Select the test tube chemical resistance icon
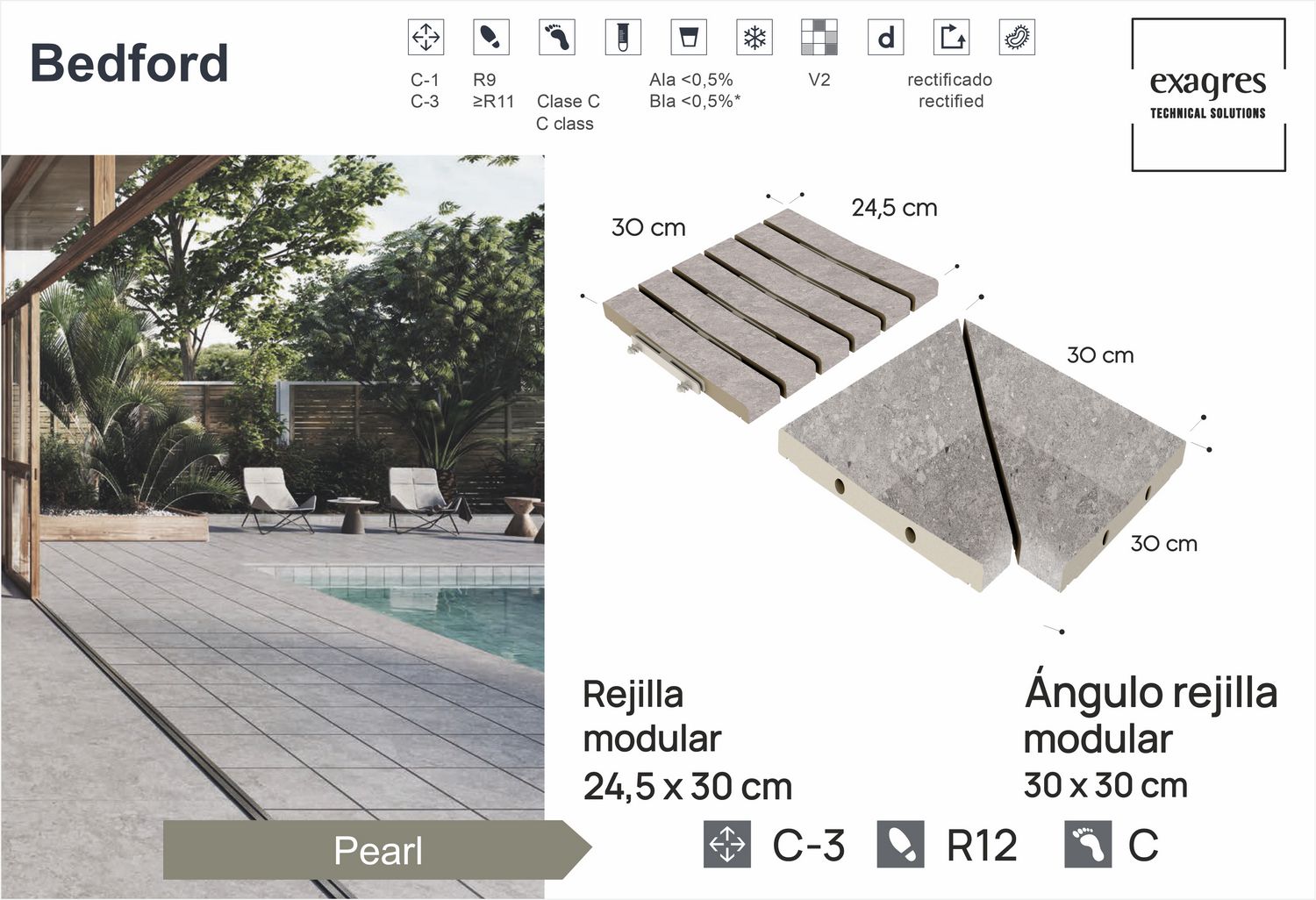 click(x=623, y=37)
